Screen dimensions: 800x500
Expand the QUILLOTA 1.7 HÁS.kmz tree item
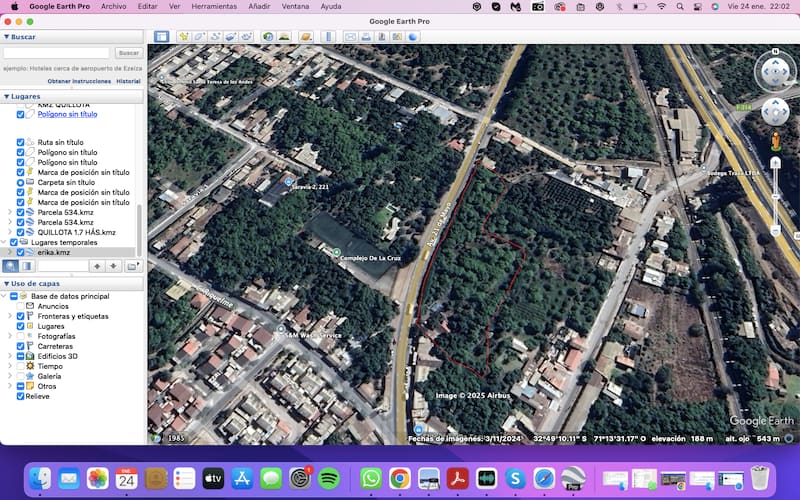tap(10, 232)
